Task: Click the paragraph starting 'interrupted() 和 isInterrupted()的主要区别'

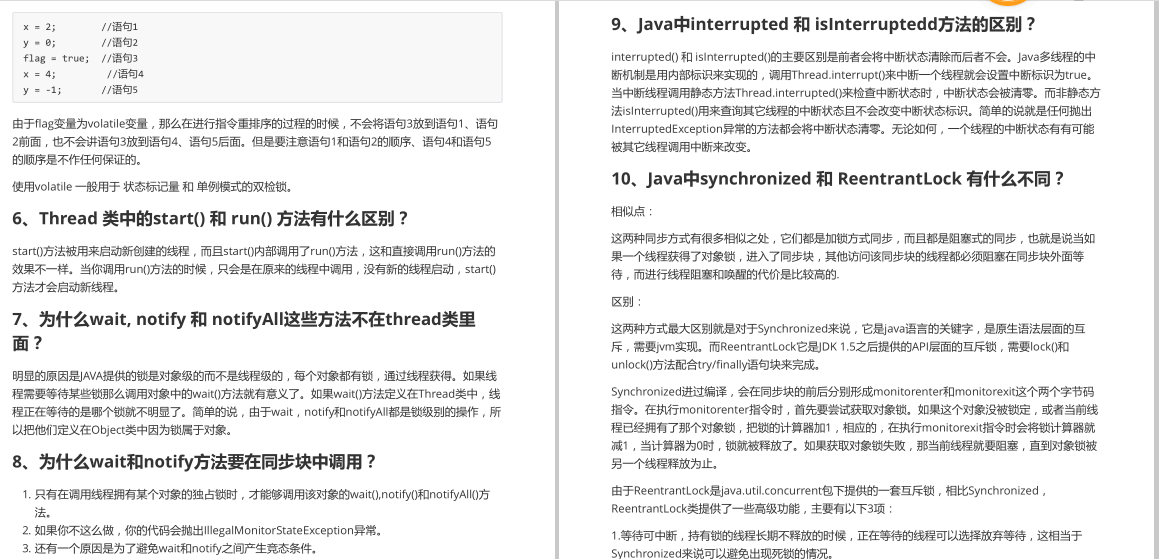Action: pos(856,102)
